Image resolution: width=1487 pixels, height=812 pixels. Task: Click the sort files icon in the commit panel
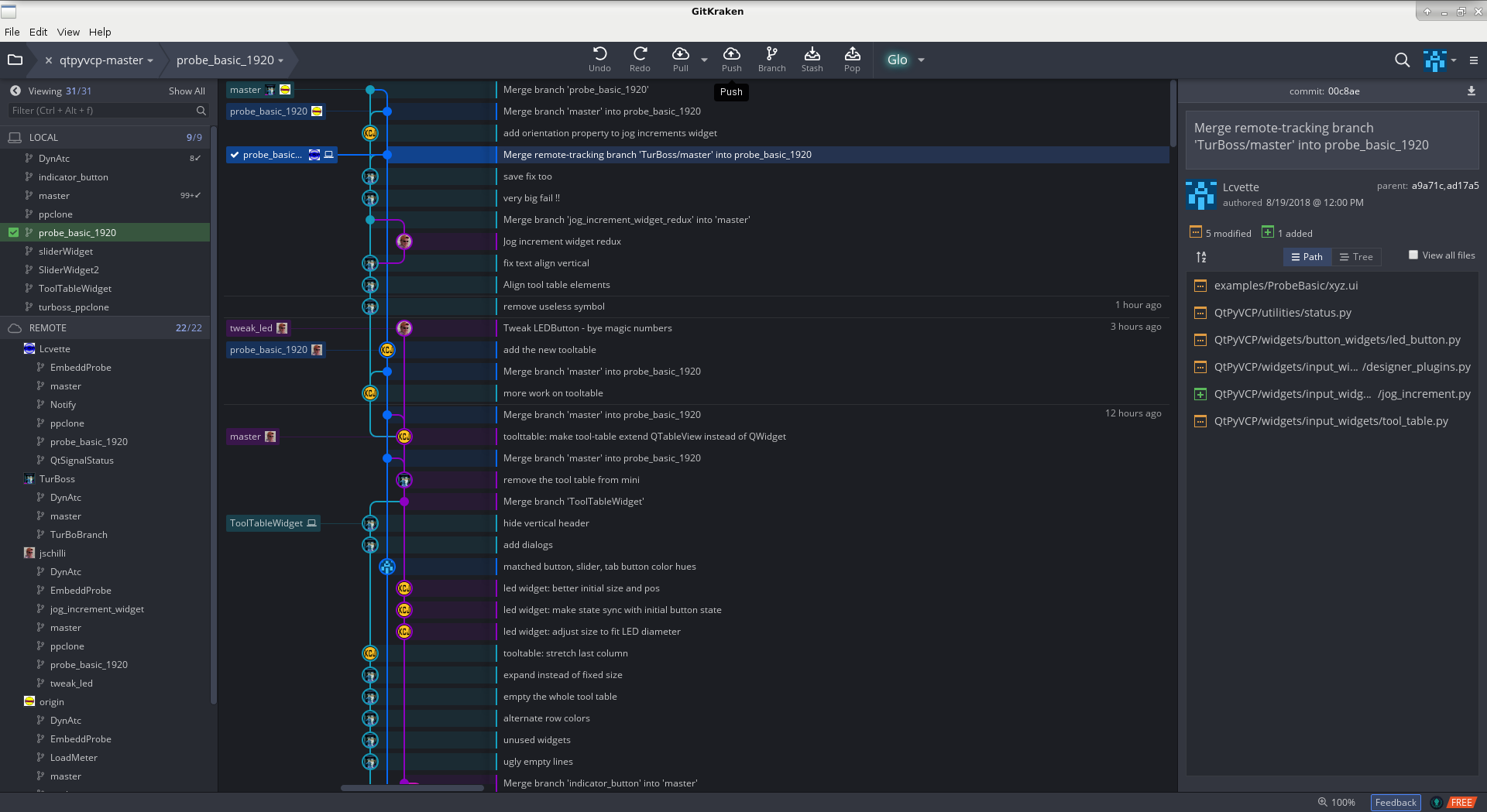1201,257
